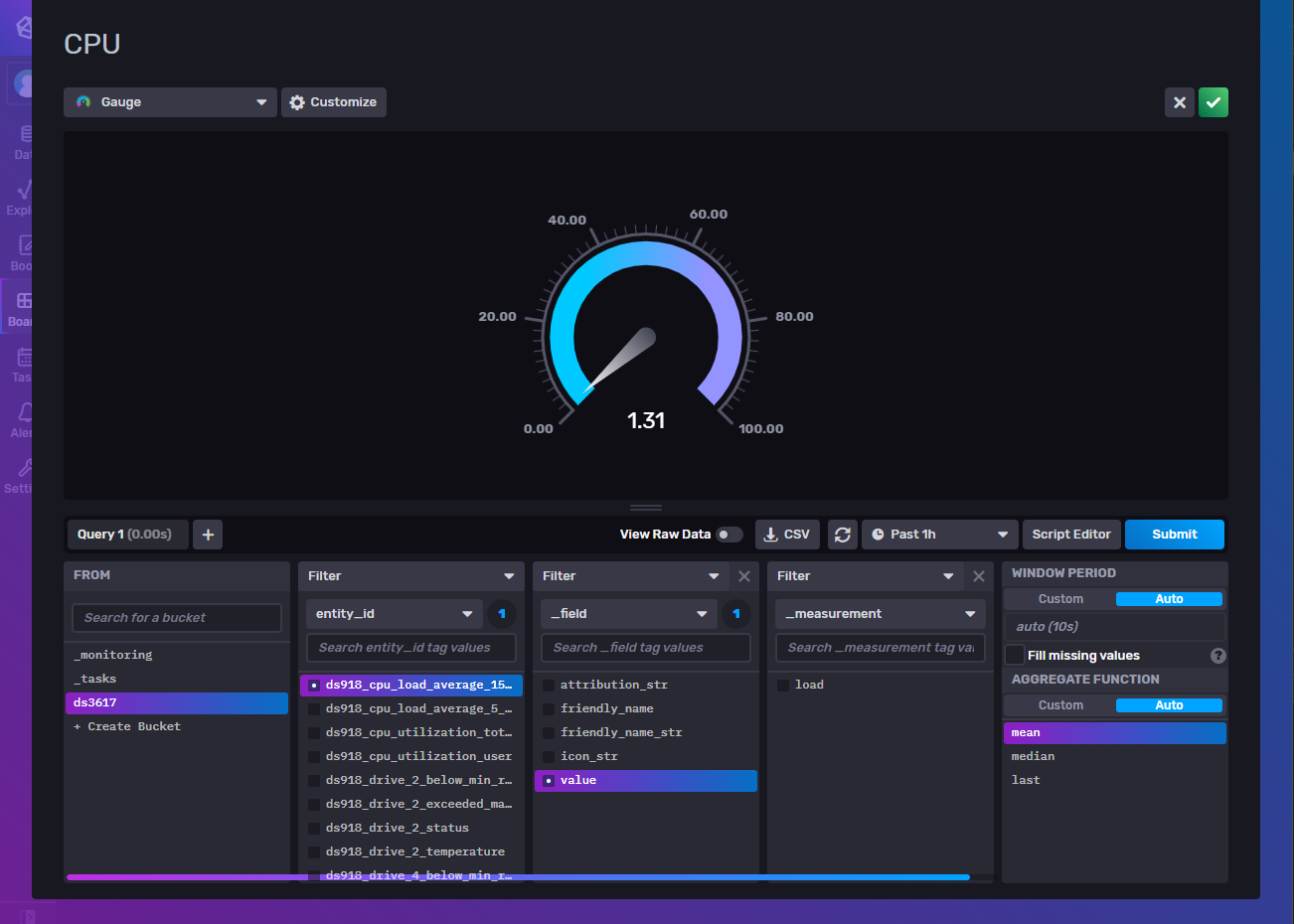
Task: Select the last aggregate function
Action: (1115, 781)
